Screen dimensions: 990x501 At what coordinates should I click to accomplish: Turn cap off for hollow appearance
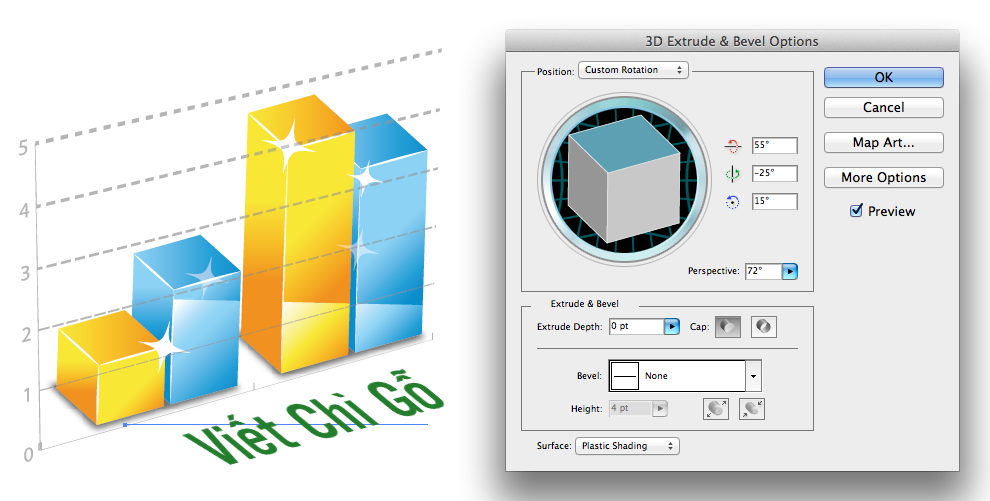(x=764, y=327)
